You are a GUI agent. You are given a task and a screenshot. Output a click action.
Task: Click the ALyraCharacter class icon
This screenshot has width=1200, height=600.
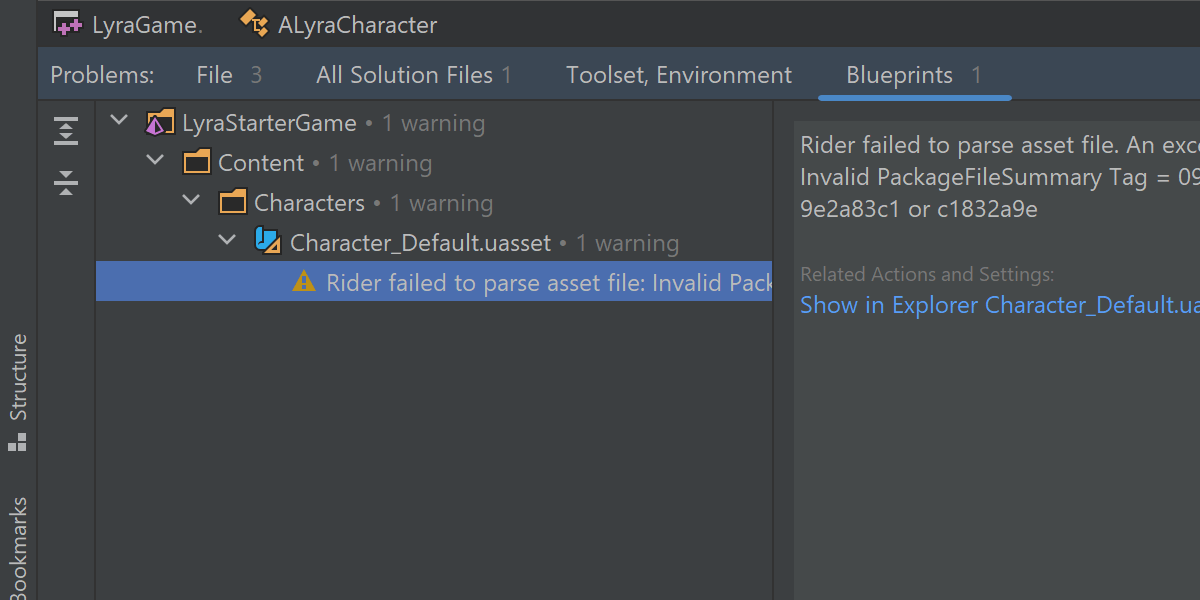click(x=255, y=25)
